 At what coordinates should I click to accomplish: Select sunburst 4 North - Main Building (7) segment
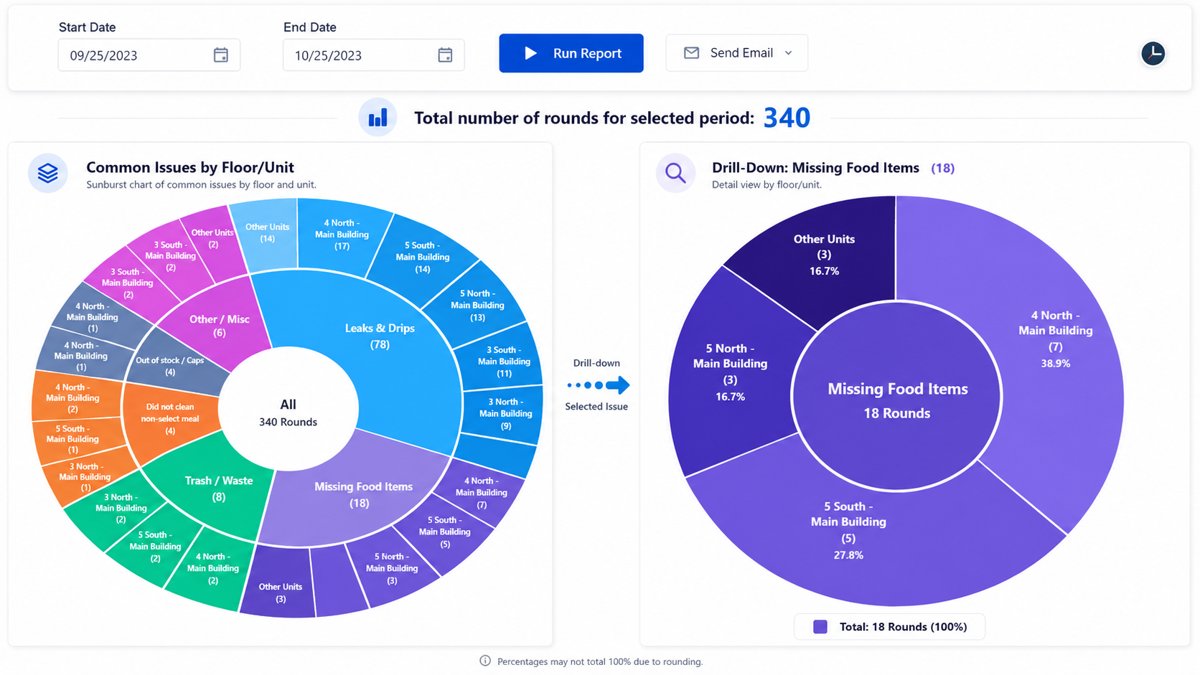[x=482, y=492]
